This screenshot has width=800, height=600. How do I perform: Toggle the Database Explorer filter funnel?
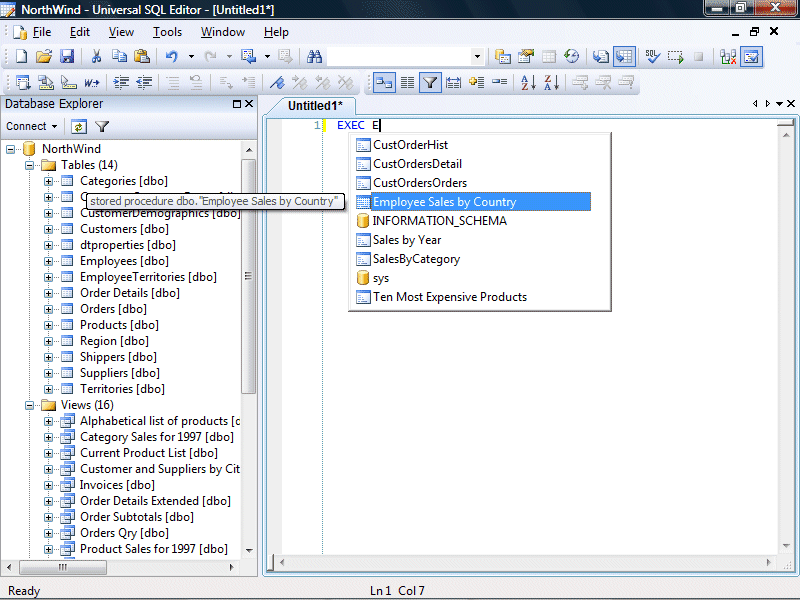click(102, 127)
